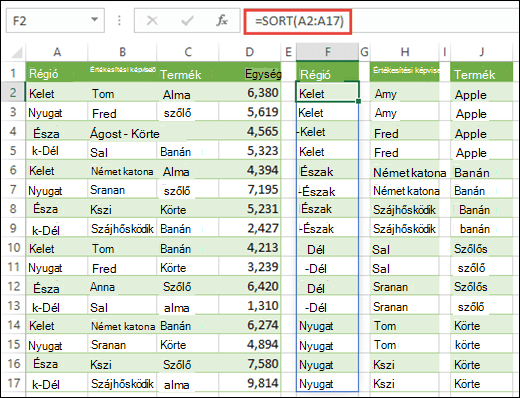This screenshot has height=398, width=520.
Task: Click cell D17 with value 9,814
Action: (250, 383)
